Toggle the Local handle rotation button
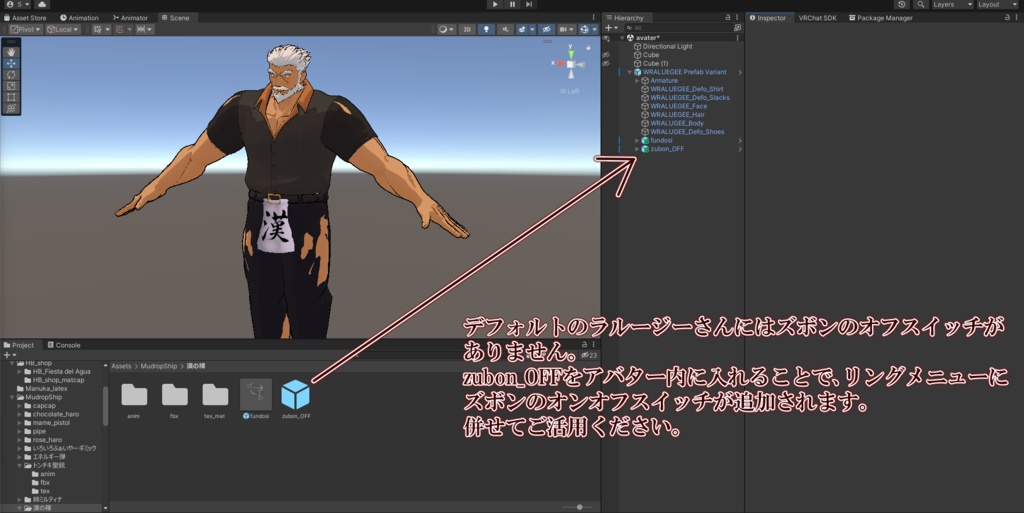Screen dimensions: 1024x513 [x=63, y=29]
